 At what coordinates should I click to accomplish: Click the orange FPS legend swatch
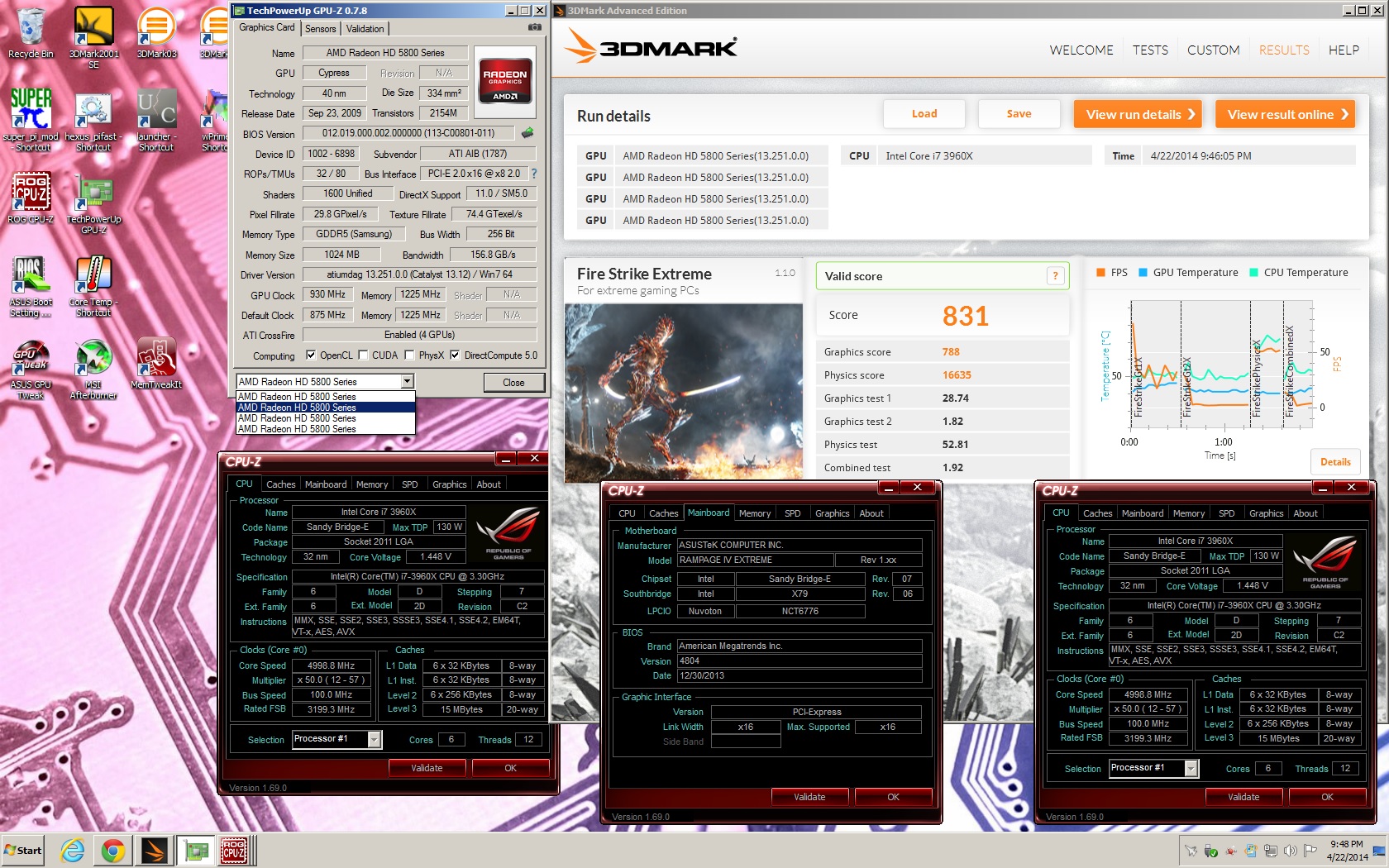pos(1100,273)
